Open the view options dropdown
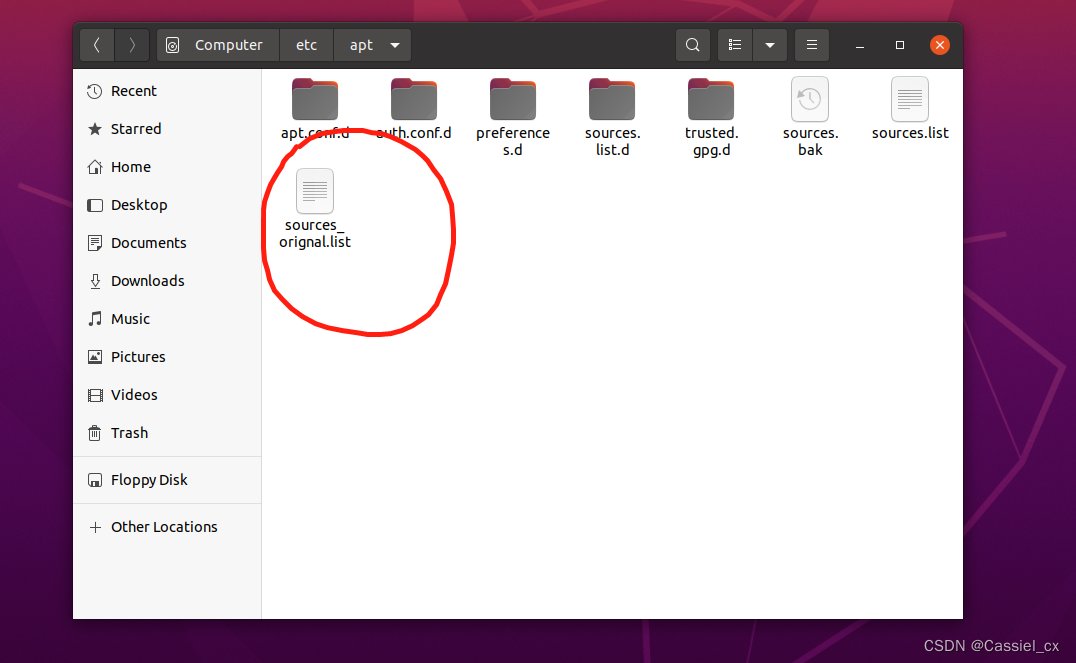This screenshot has height=663, width=1076. [x=769, y=45]
